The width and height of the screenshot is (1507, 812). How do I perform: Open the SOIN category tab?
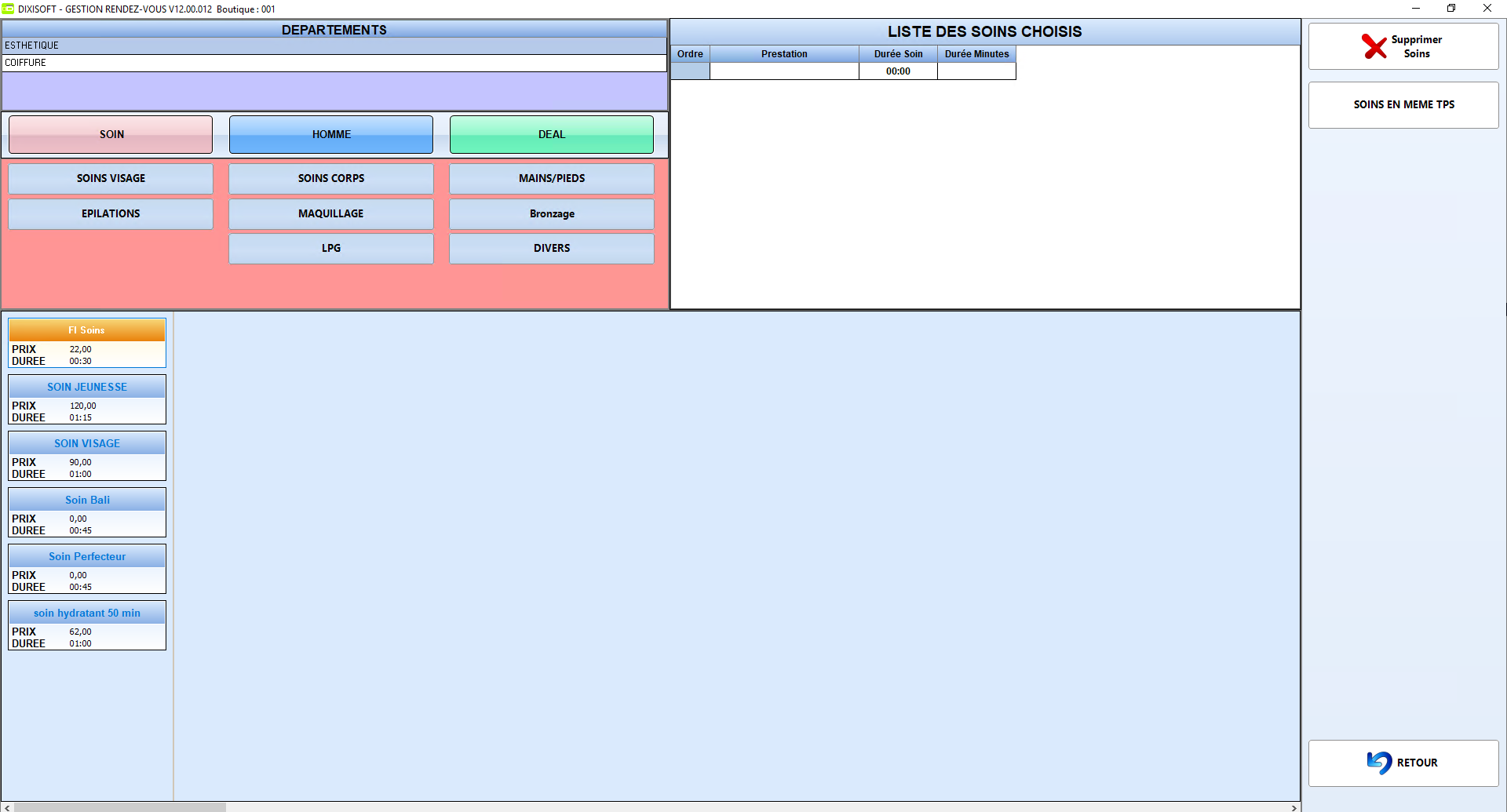111,134
